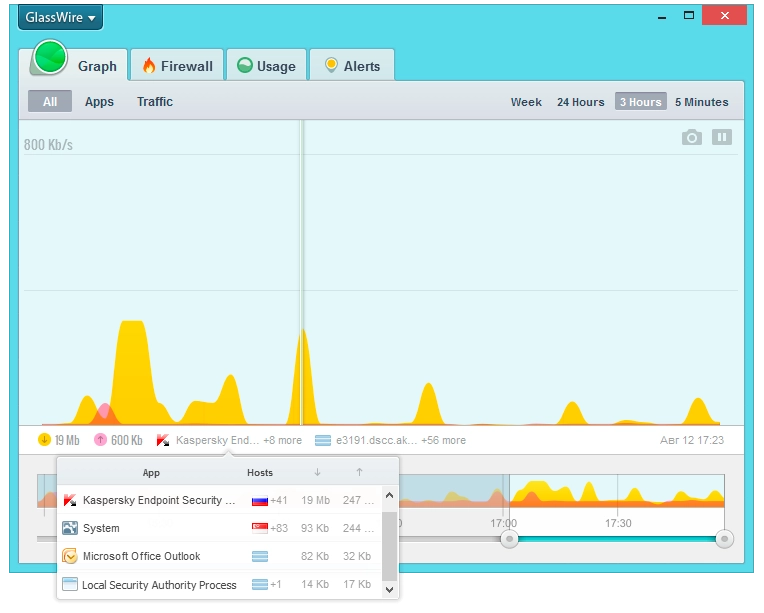Switch to the Graph tab
Screen dimensions: 764x613
click(97, 66)
